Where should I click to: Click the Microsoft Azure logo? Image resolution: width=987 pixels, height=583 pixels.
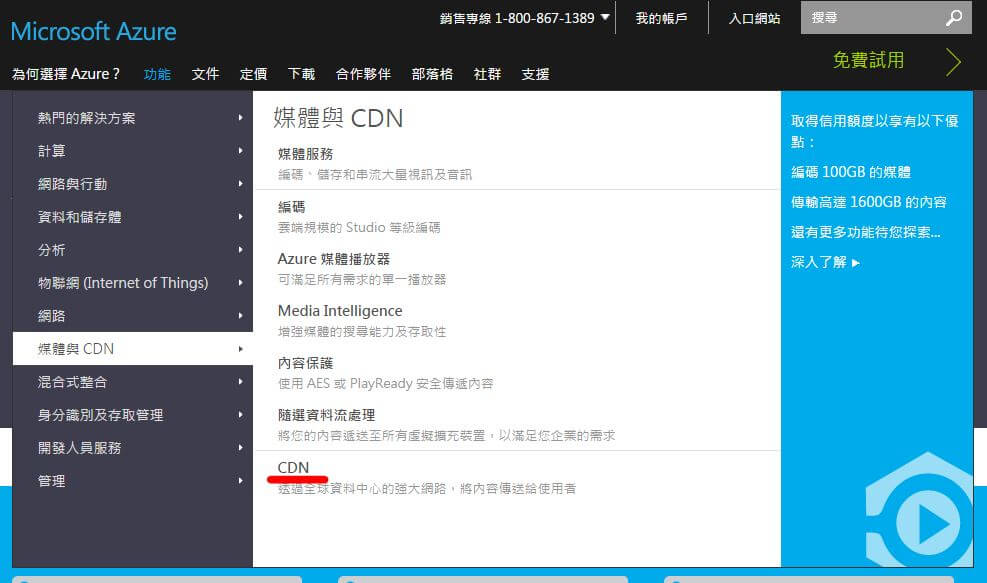[94, 31]
